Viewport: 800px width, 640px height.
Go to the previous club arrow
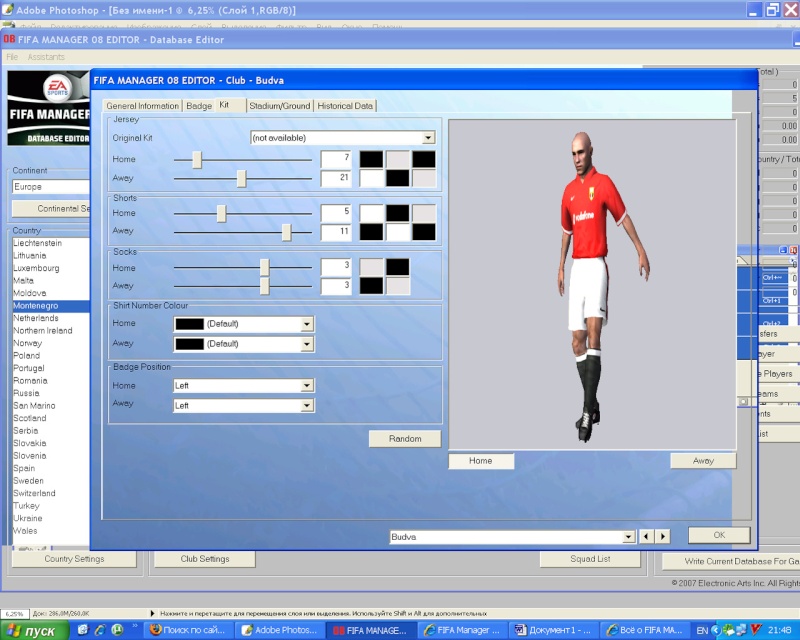pyautogui.click(x=646, y=536)
